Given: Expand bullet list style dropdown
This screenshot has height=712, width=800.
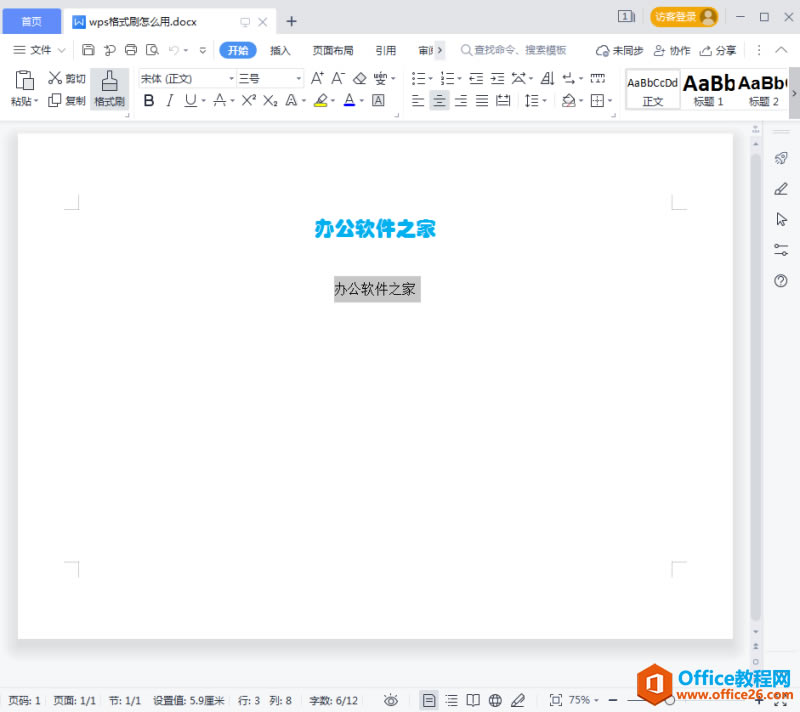Looking at the screenshot, I should pos(430,79).
